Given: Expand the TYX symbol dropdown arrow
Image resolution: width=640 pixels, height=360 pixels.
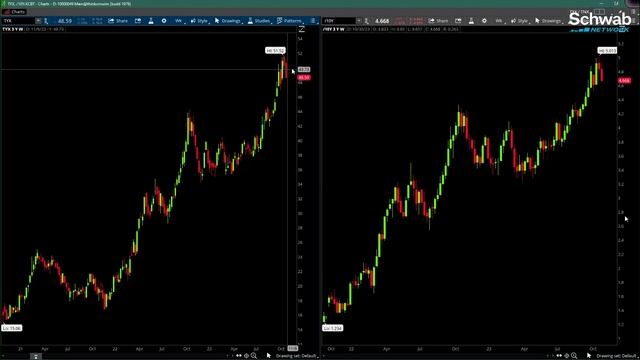Looking at the screenshot, I should click(38, 21).
